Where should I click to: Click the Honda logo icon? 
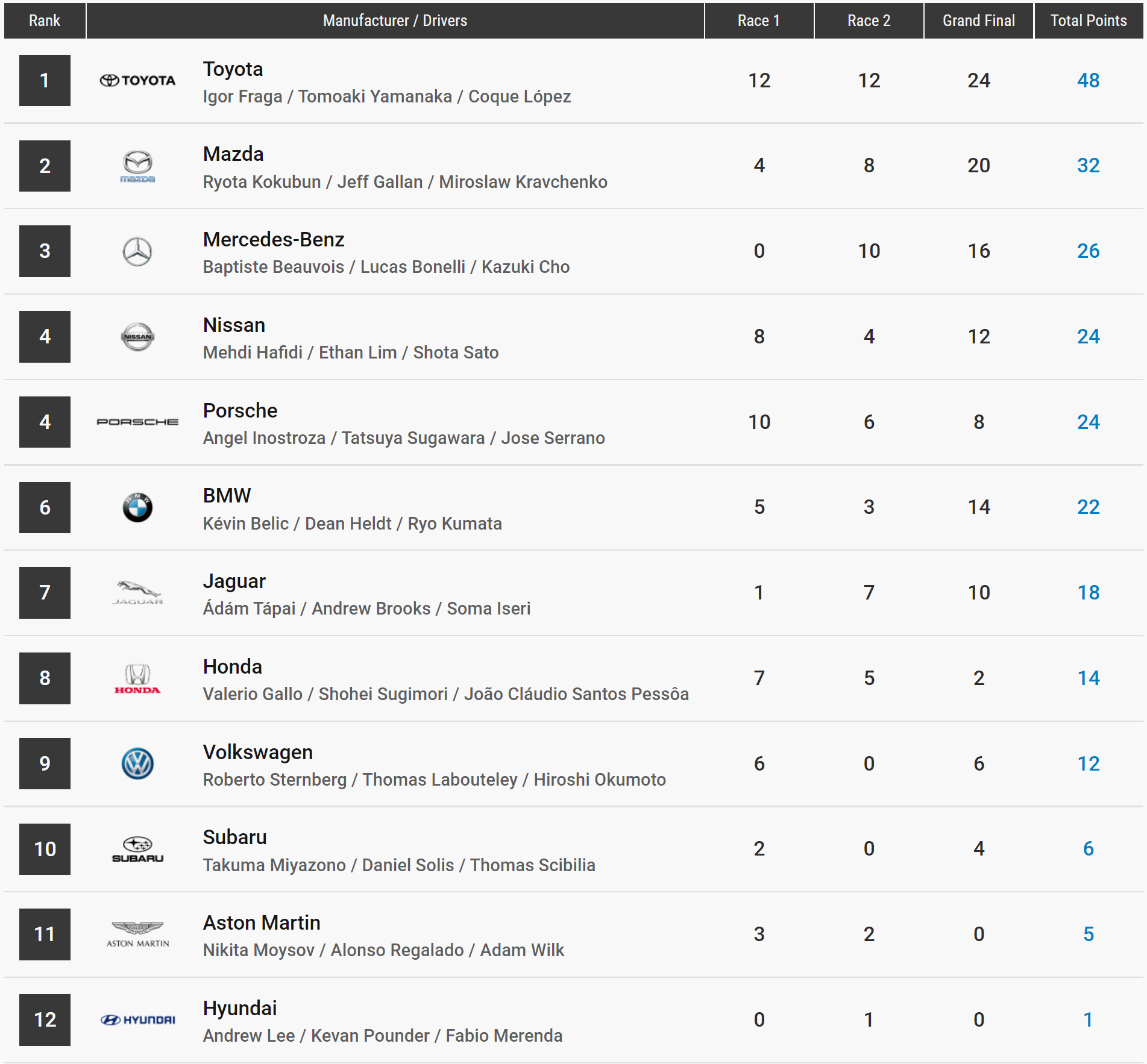point(137,678)
